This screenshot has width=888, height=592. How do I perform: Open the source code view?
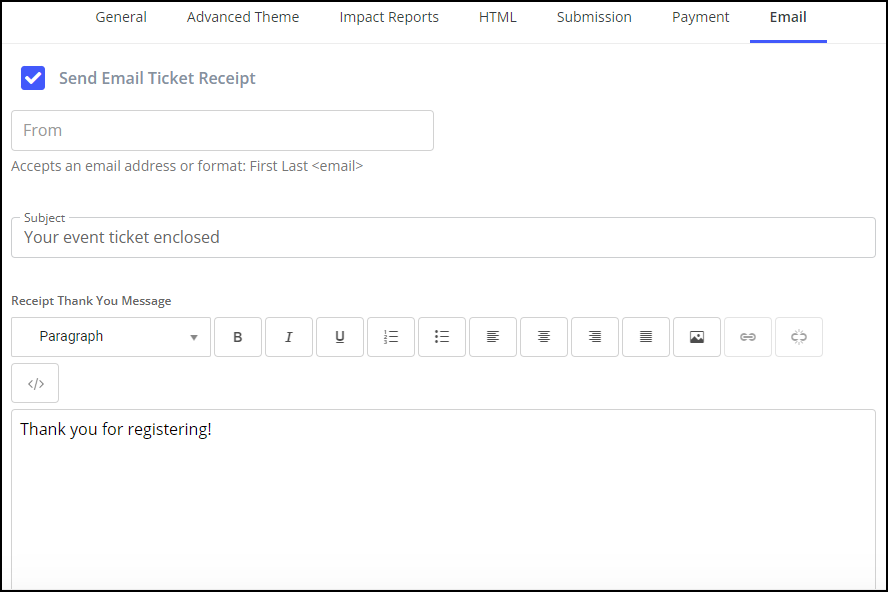pos(35,383)
